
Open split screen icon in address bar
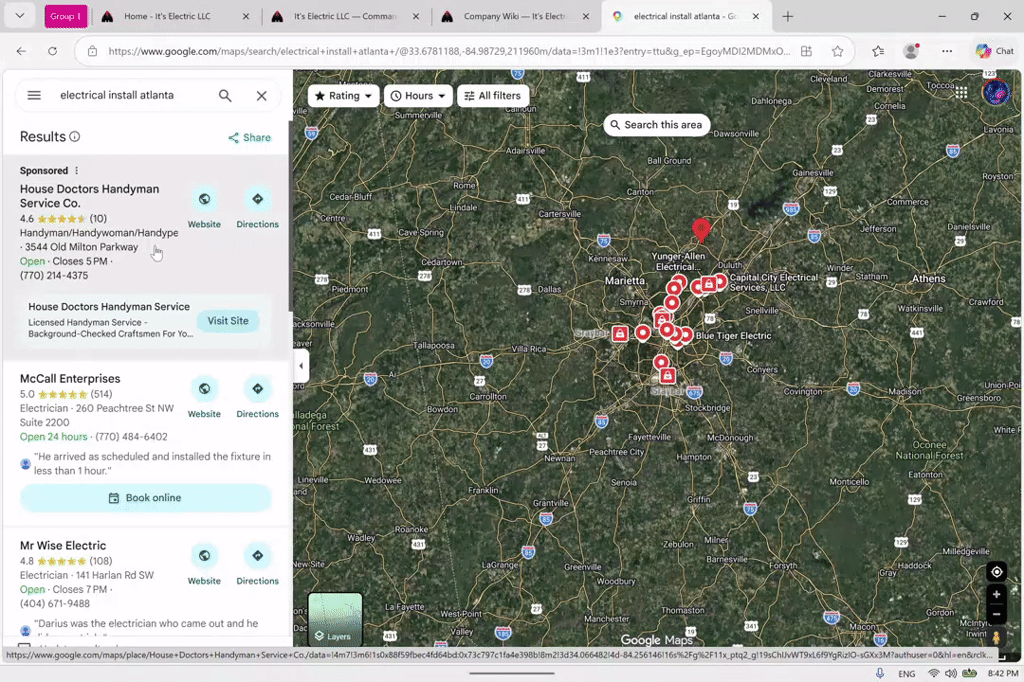click(807, 51)
